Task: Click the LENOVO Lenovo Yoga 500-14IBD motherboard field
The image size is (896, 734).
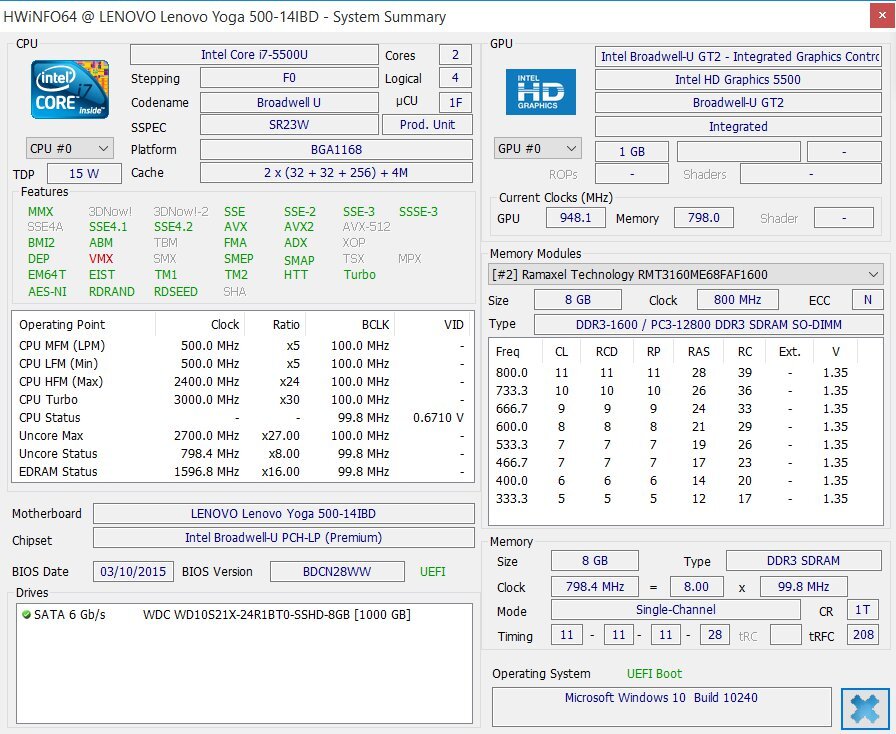Action: tap(282, 513)
